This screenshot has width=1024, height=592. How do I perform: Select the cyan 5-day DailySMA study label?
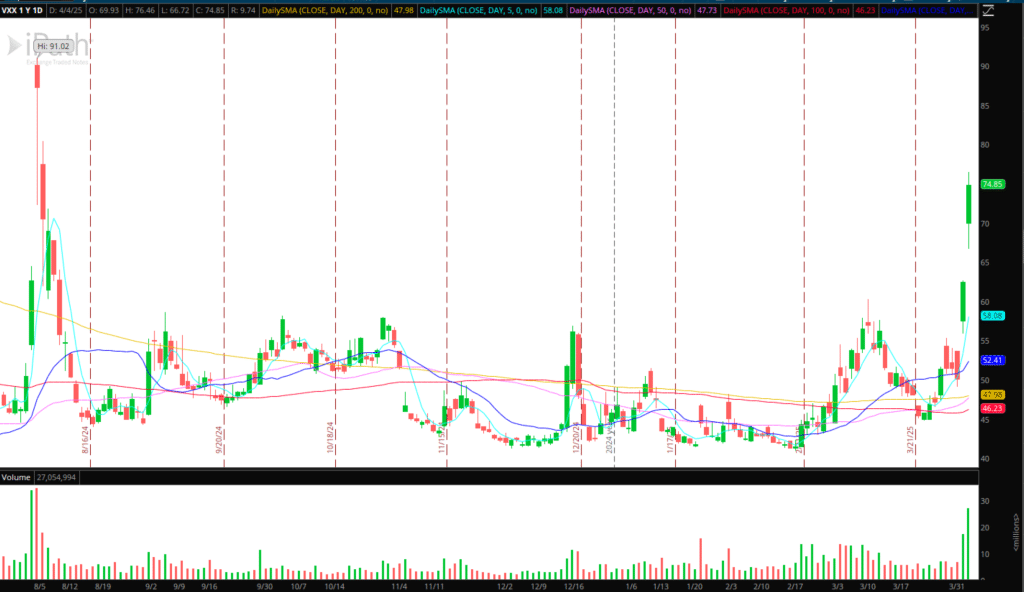point(479,10)
